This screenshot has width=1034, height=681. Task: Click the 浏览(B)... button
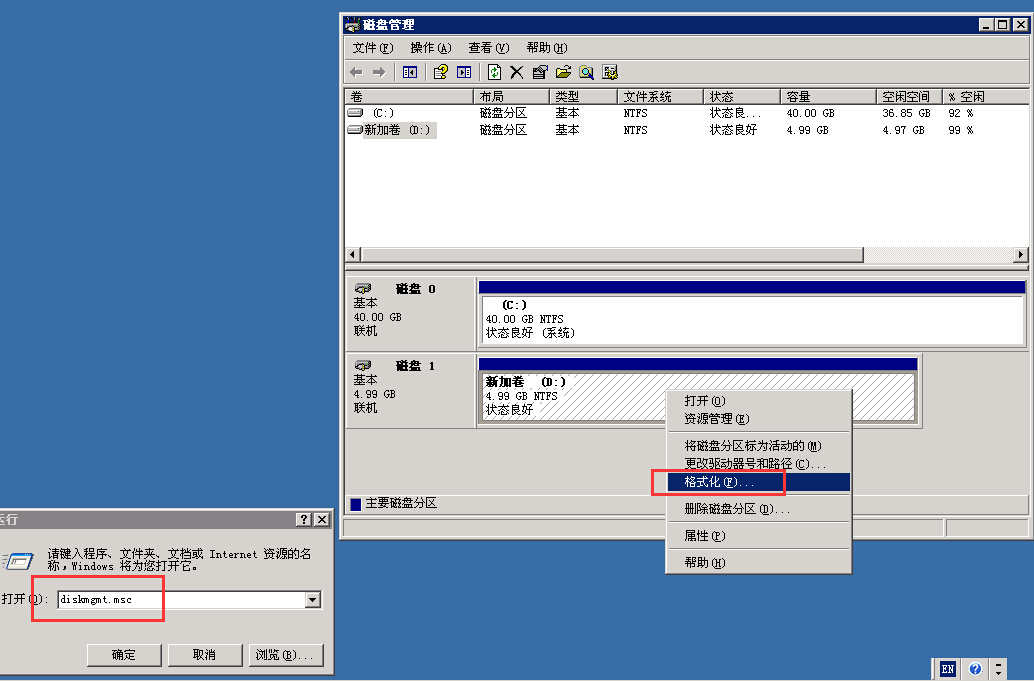pos(284,655)
